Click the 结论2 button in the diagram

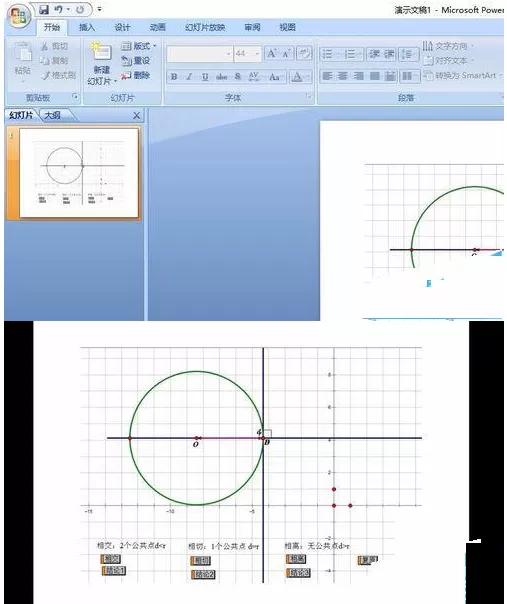tap(203, 575)
